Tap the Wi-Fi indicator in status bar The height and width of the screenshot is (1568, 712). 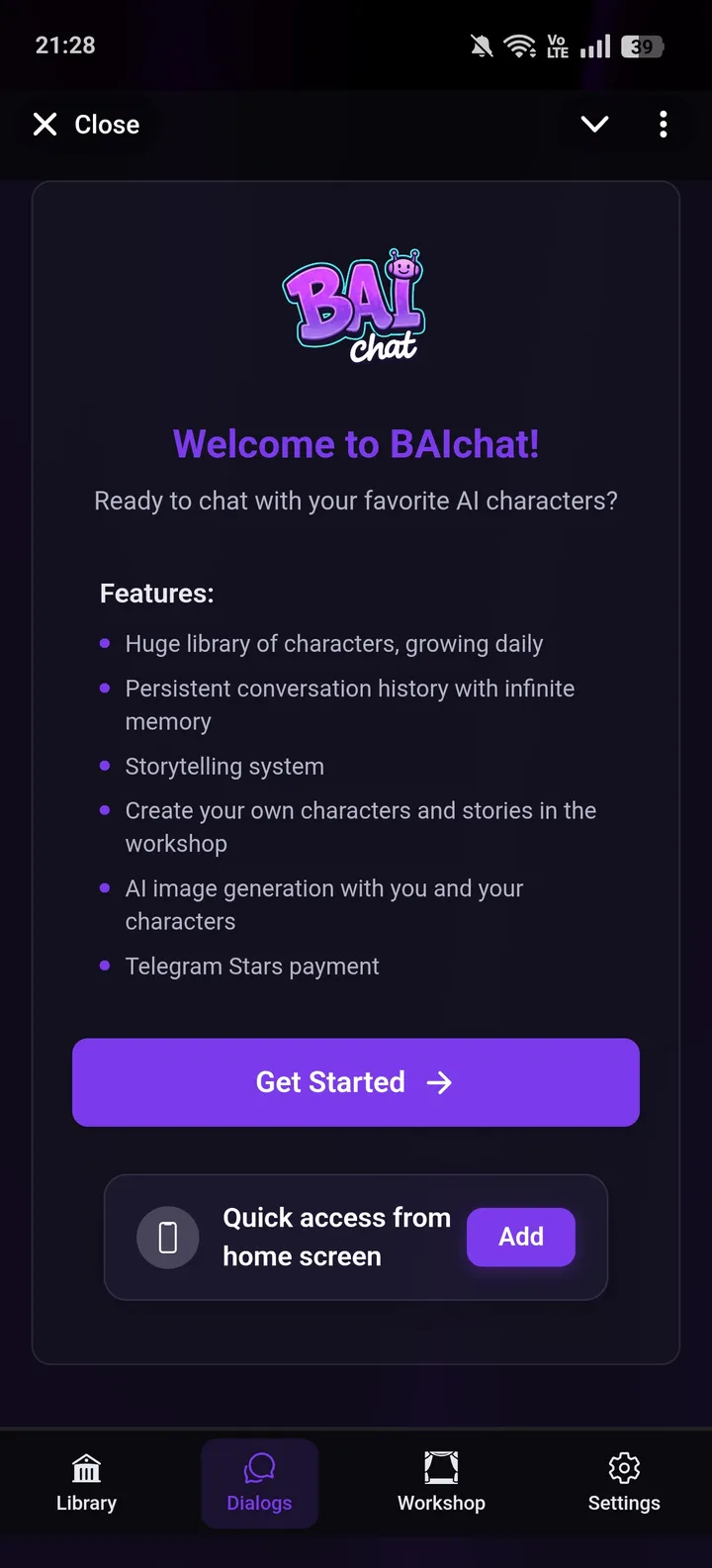520,45
